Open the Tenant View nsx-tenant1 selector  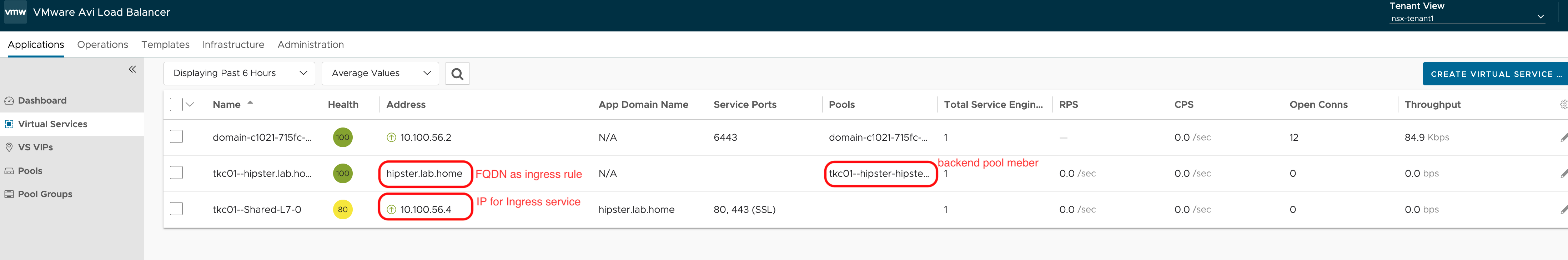coord(1467,18)
